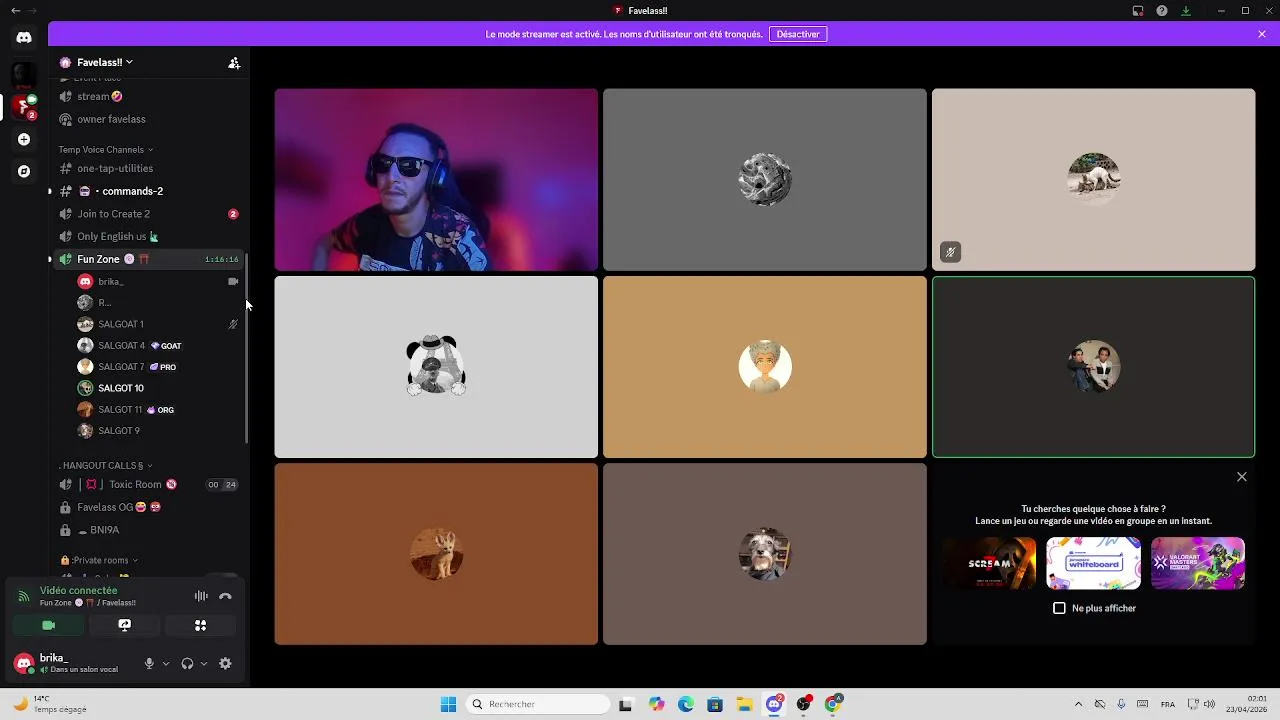
Task: Join the Join to Create 2 voice channel
Action: (x=148, y=214)
